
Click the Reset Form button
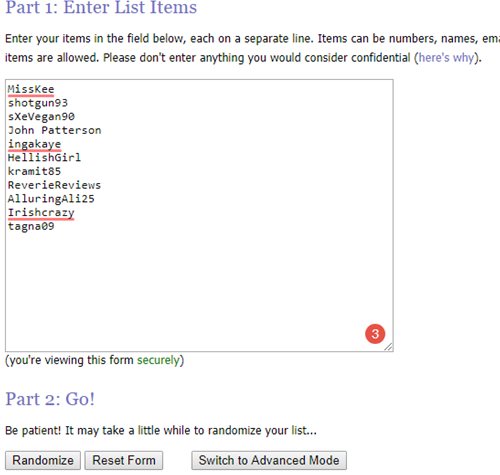124,460
